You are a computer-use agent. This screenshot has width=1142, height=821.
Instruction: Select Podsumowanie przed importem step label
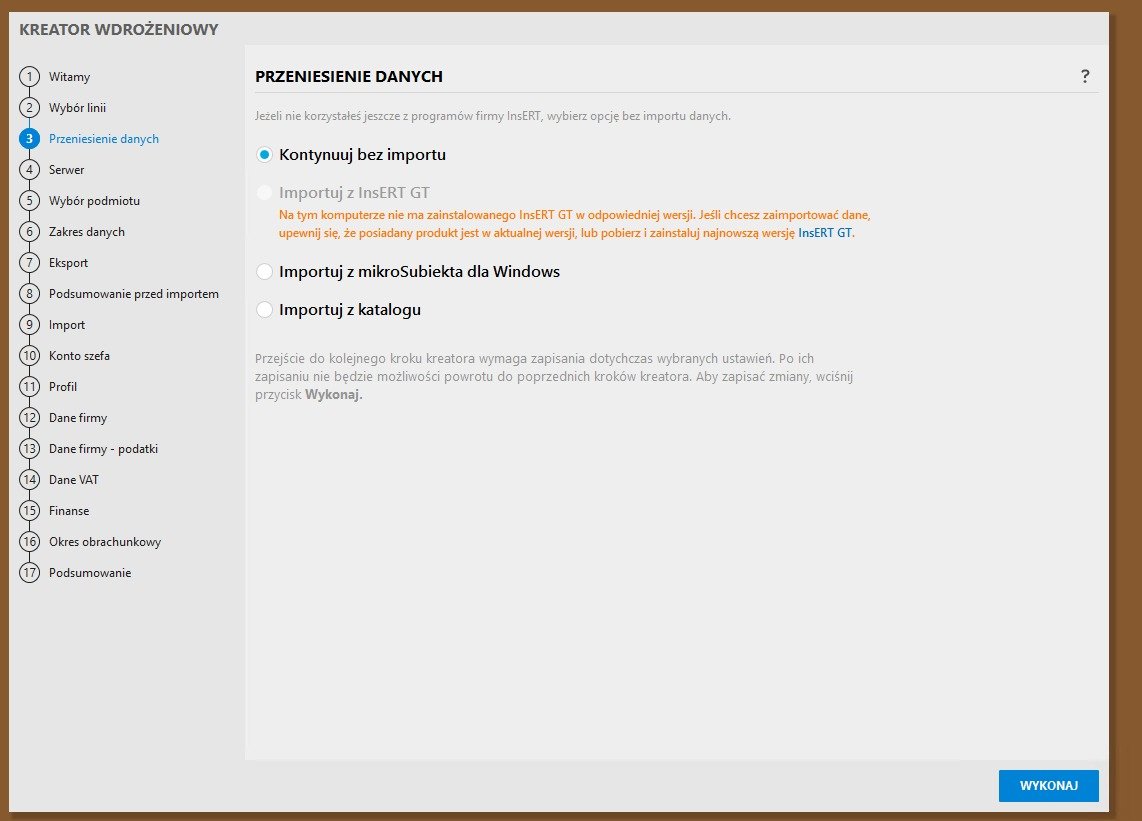pos(133,294)
